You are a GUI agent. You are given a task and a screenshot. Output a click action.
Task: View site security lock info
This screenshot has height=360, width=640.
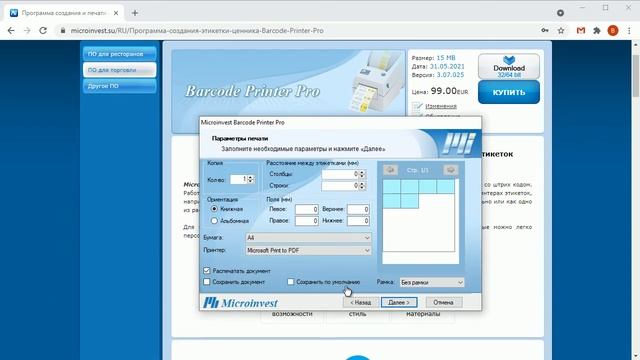[63, 31]
